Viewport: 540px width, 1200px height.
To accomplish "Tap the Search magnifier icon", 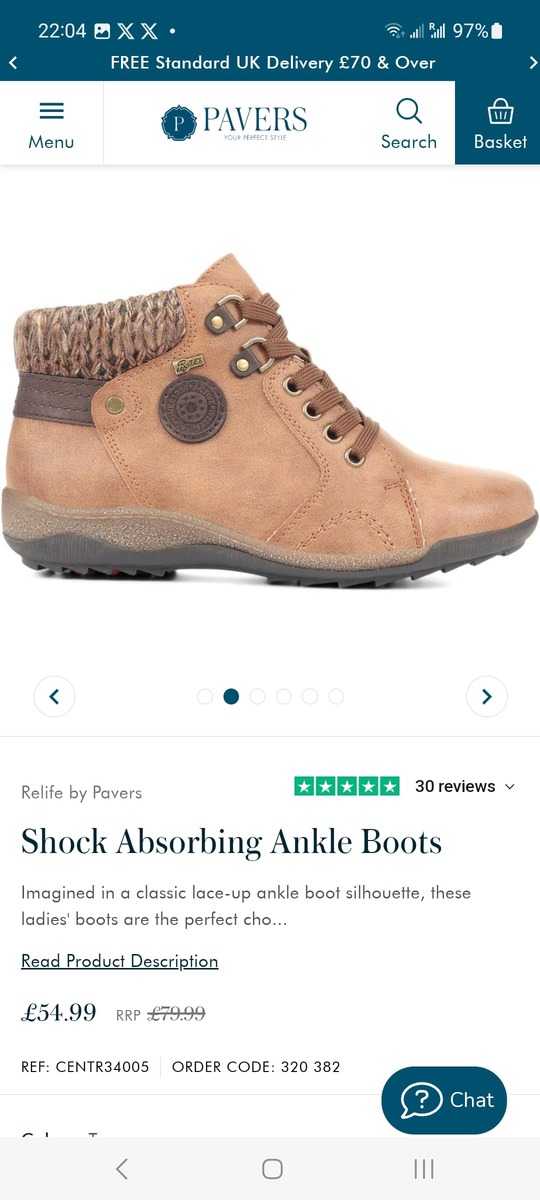I will click(409, 110).
